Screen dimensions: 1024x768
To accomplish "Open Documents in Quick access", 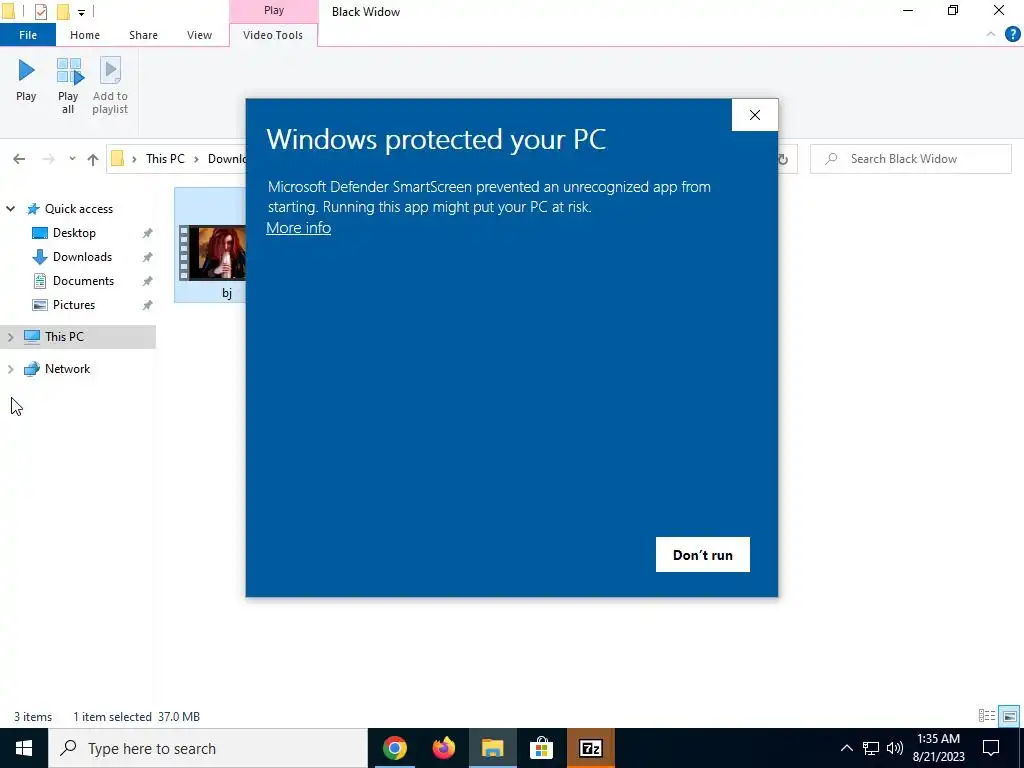I will pyautogui.click(x=83, y=281).
